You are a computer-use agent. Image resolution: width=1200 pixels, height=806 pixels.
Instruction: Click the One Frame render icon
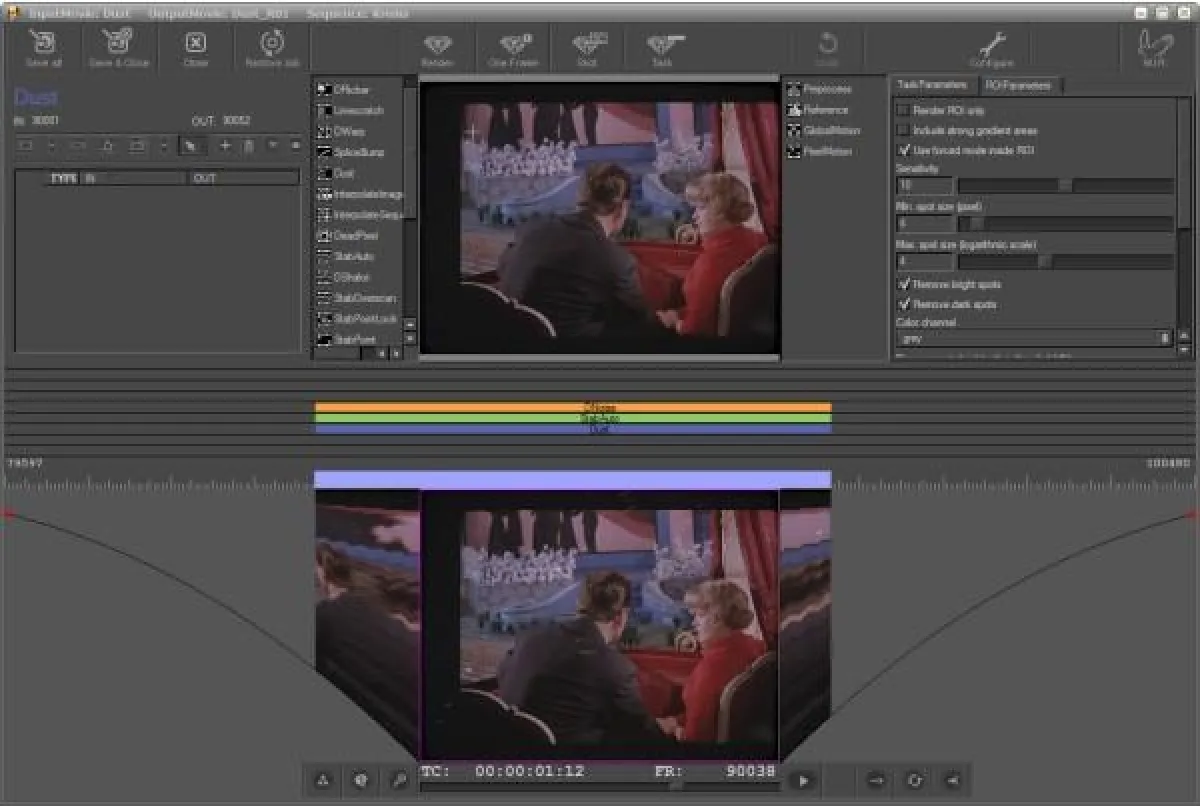(x=513, y=47)
